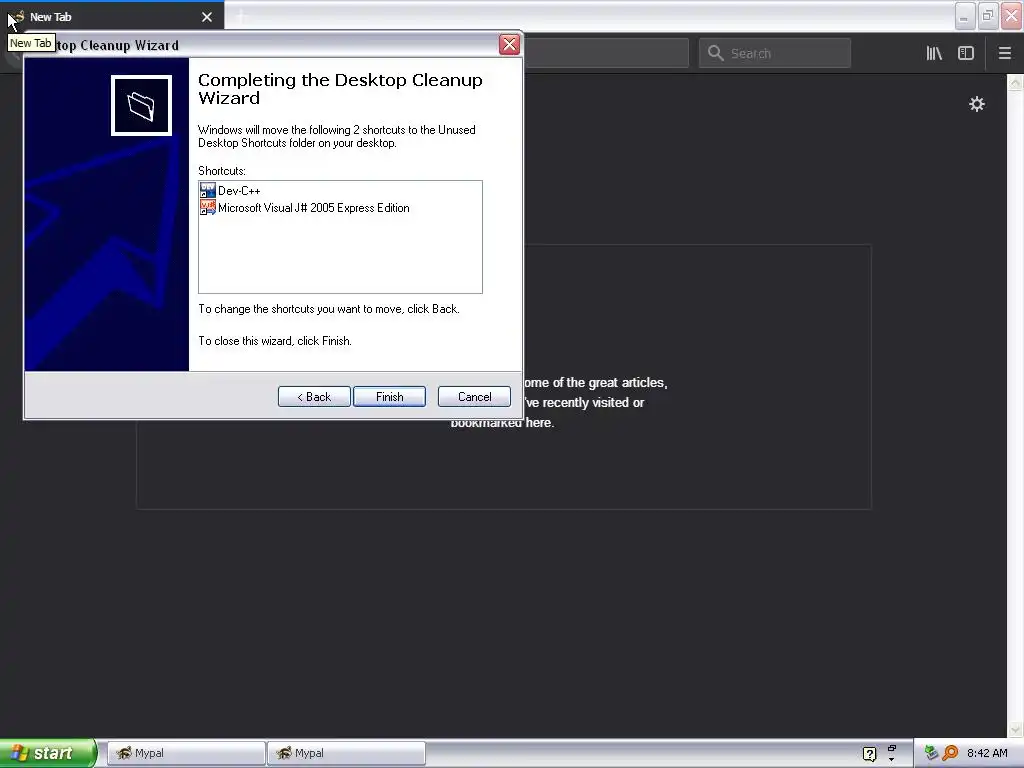Click scrollbar up arrow on browser page
The image size is (1024, 768).
[x=1015, y=82]
